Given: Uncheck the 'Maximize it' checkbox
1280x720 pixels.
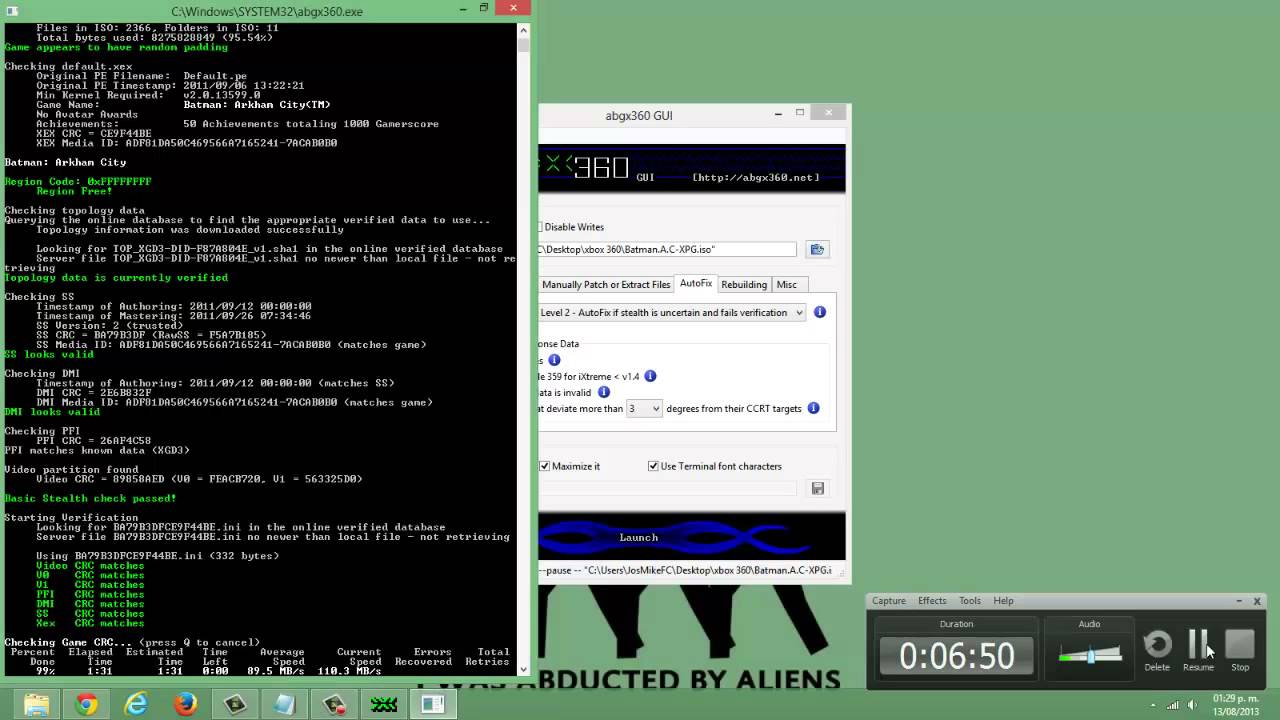Looking at the screenshot, I should click(545, 466).
